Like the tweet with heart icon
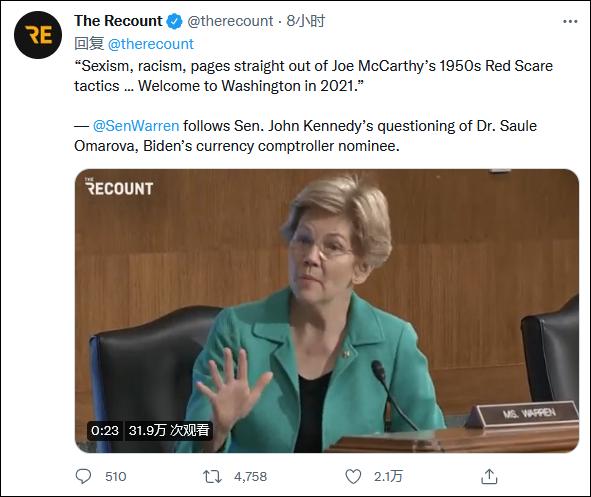591x497 pixels. [x=353, y=477]
